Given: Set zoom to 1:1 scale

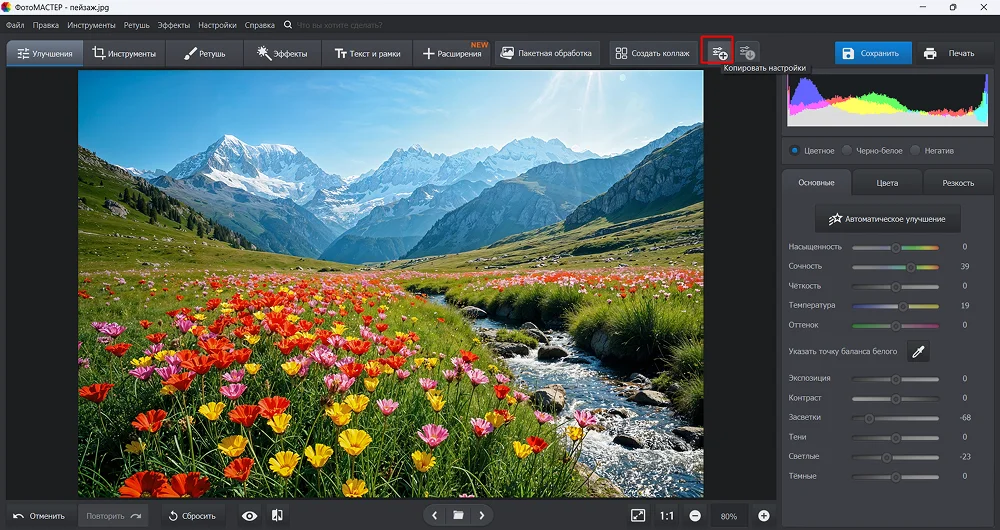Looking at the screenshot, I should pos(666,516).
